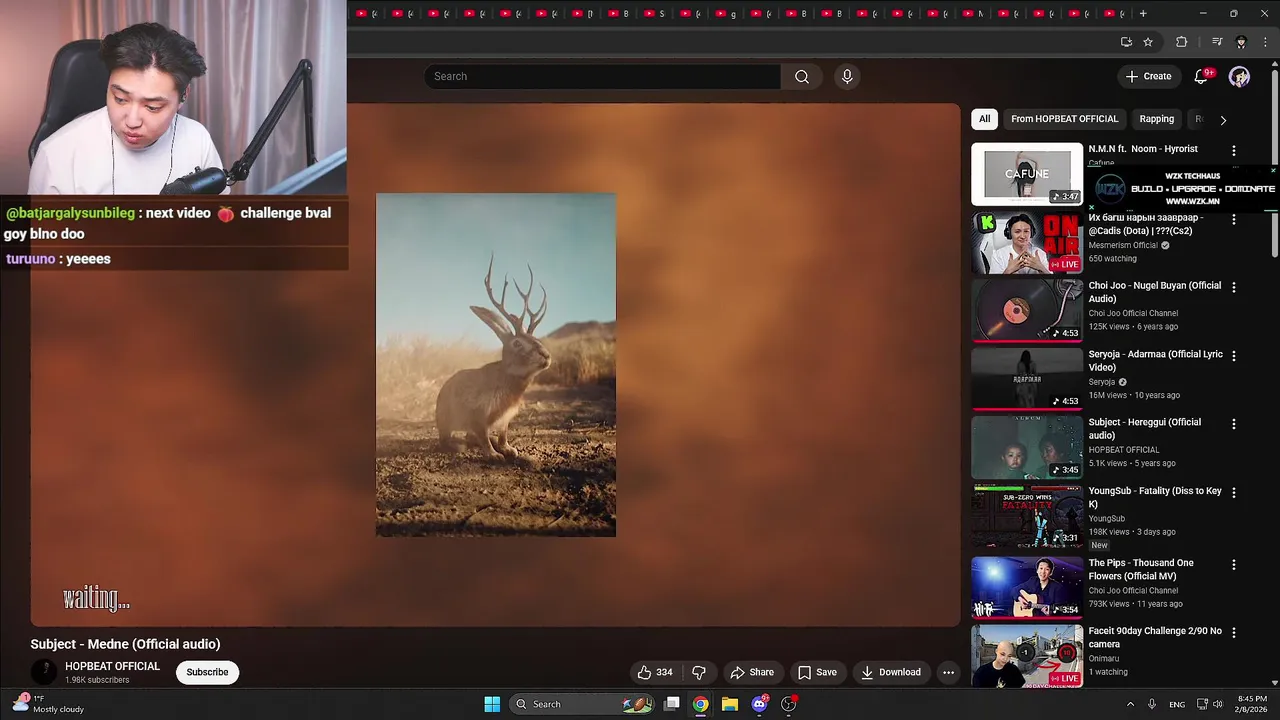Like the video with 334 likes
This screenshot has width=1280, height=720.
click(x=655, y=672)
